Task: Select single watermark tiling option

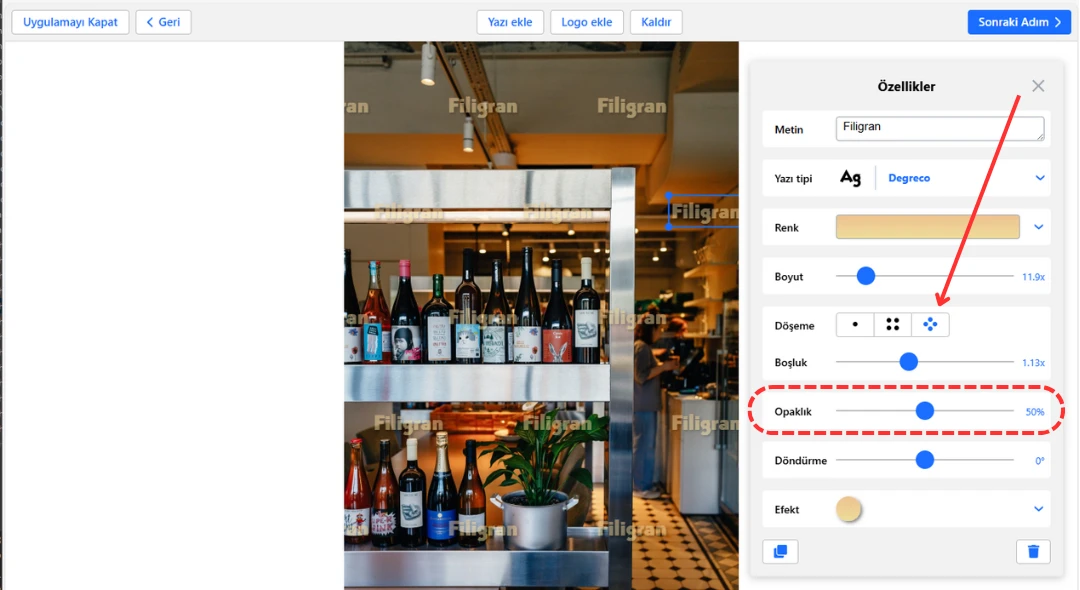Action: point(855,324)
